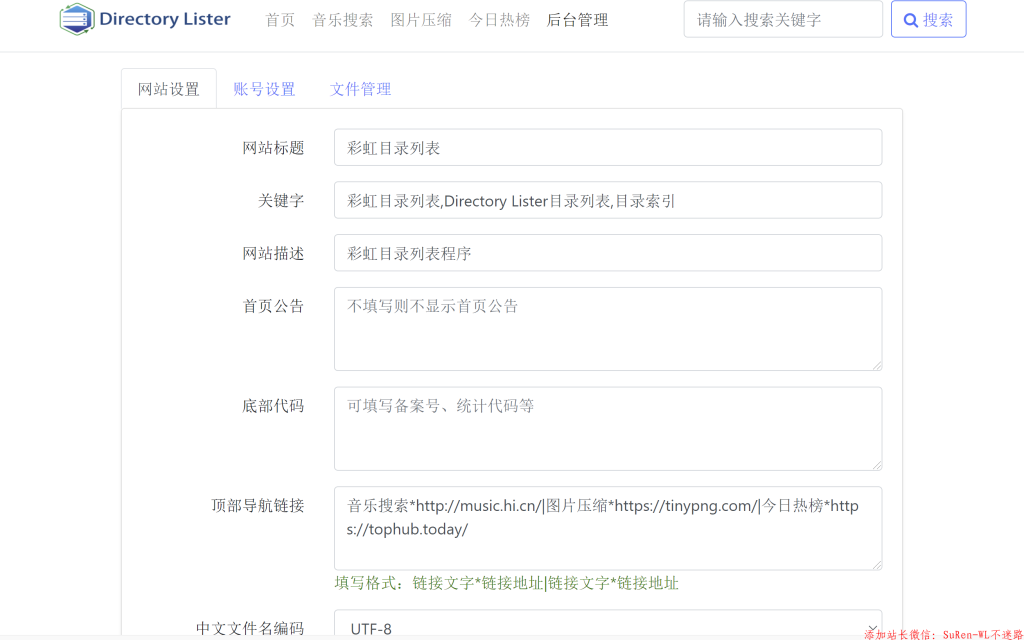1024x640 pixels.
Task: Click the 关键字 label
Action: click(281, 200)
